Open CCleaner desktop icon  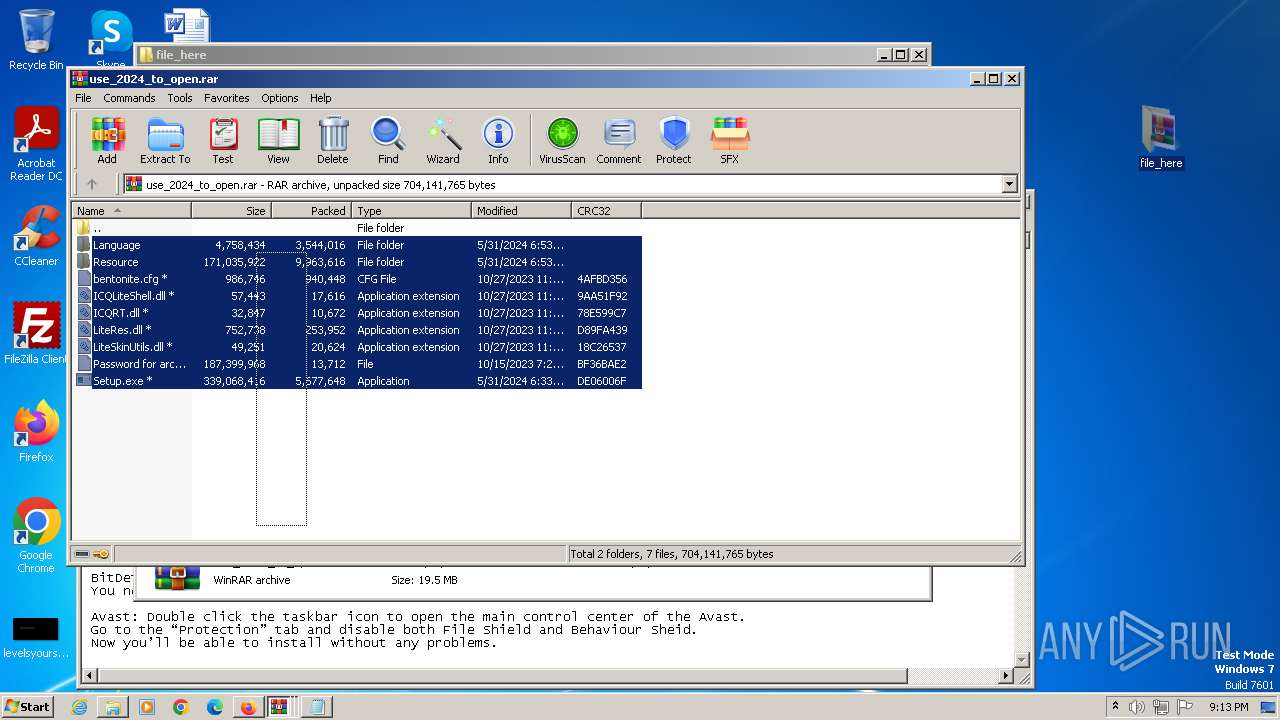point(36,236)
